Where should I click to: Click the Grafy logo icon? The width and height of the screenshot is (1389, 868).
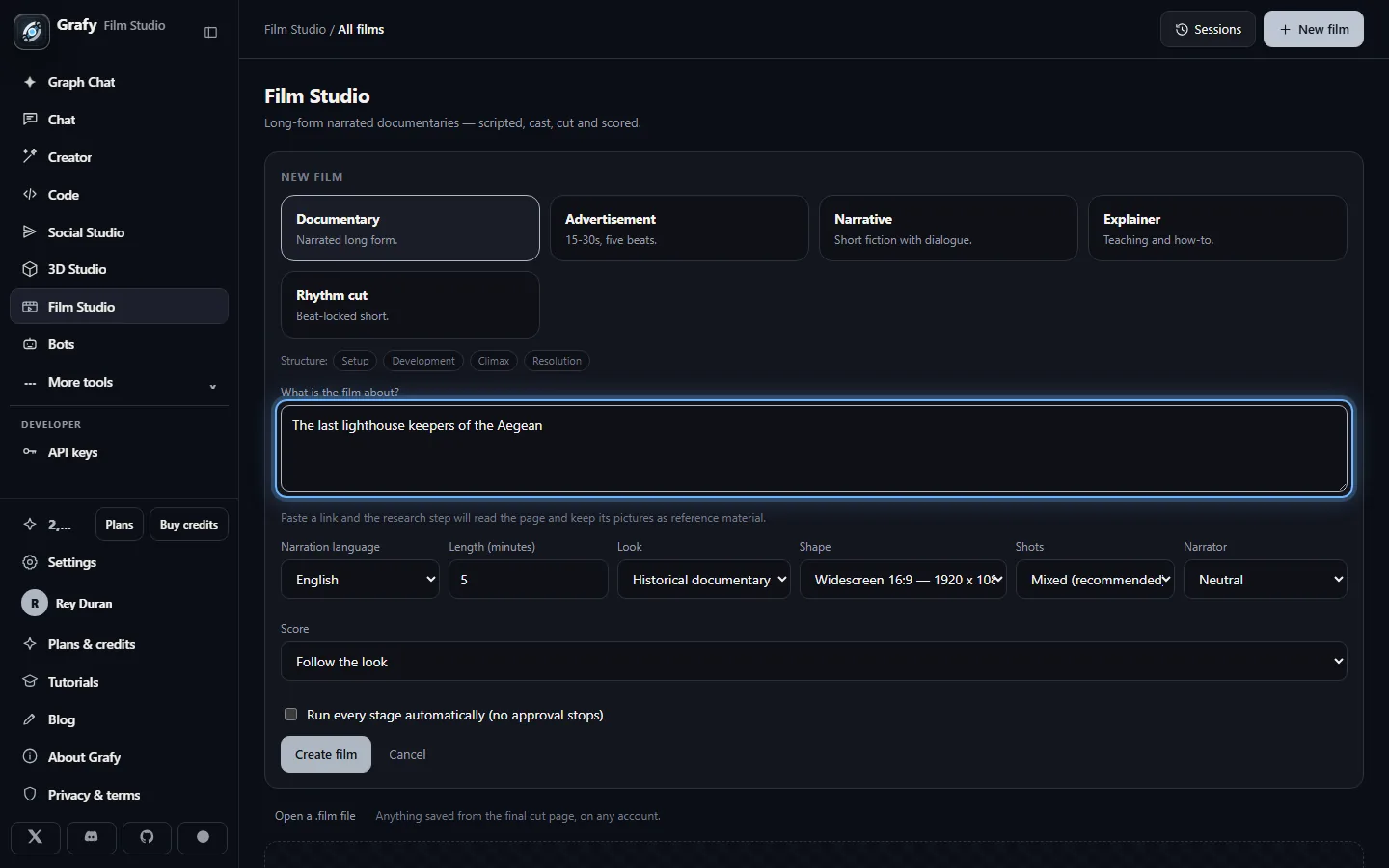32,32
